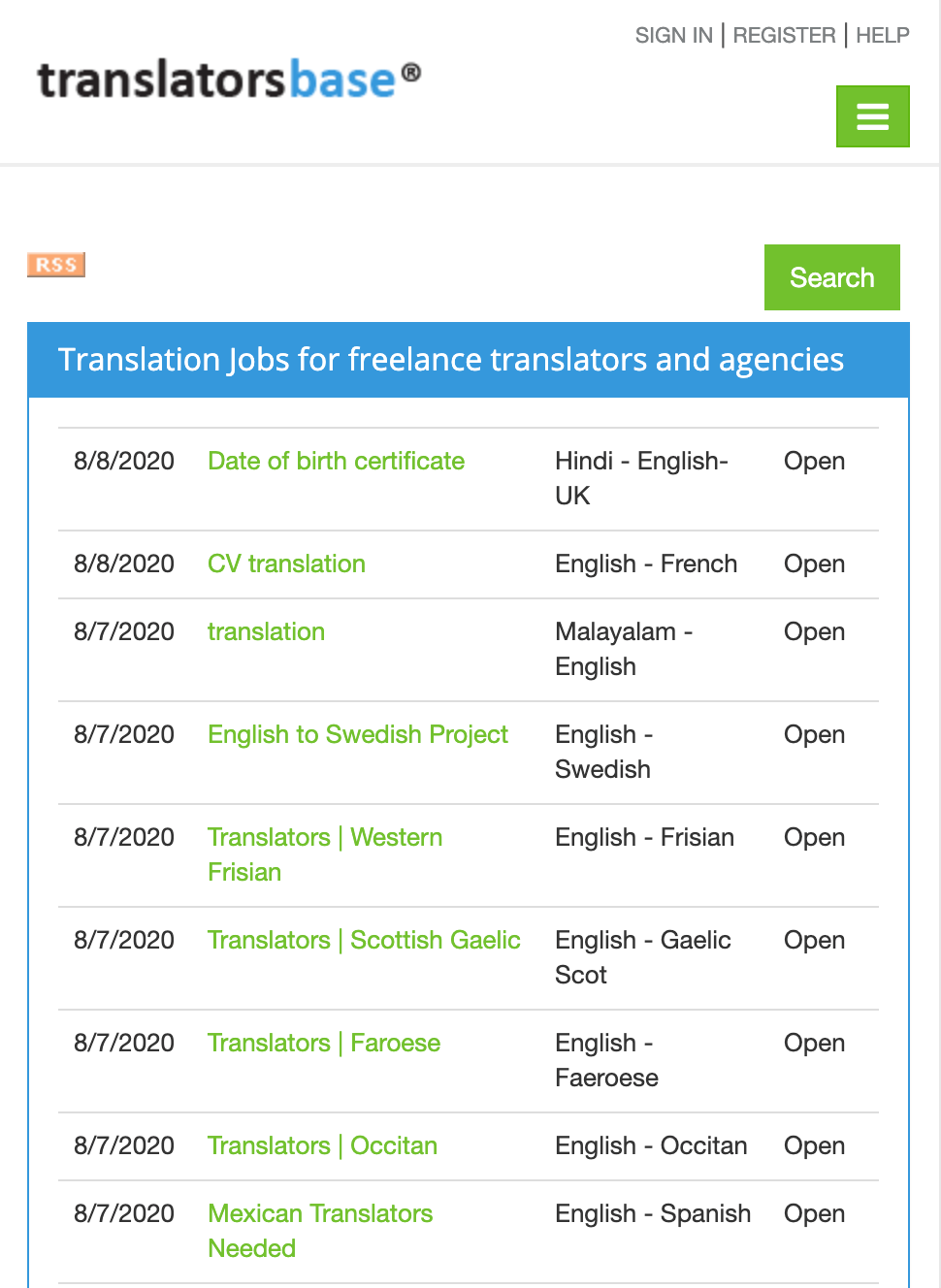Image resolution: width=941 pixels, height=1288 pixels.
Task: Open the Date of birth certificate job
Action: (335, 461)
